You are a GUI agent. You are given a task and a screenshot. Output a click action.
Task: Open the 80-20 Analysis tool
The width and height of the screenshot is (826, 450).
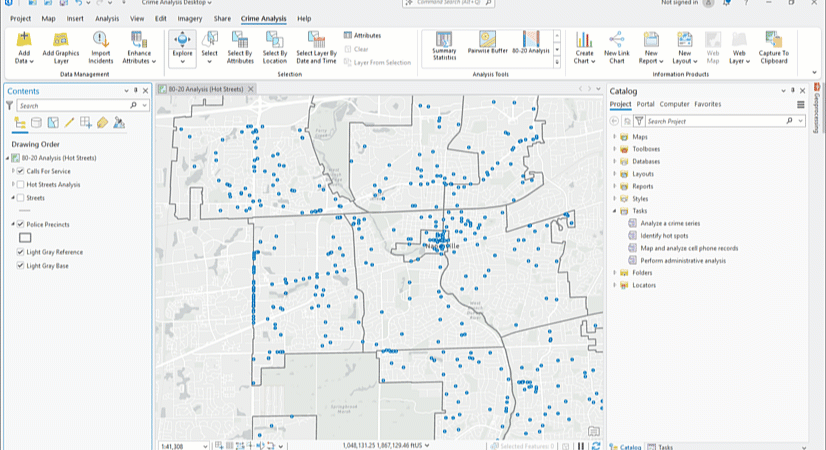tap(530, 43)
